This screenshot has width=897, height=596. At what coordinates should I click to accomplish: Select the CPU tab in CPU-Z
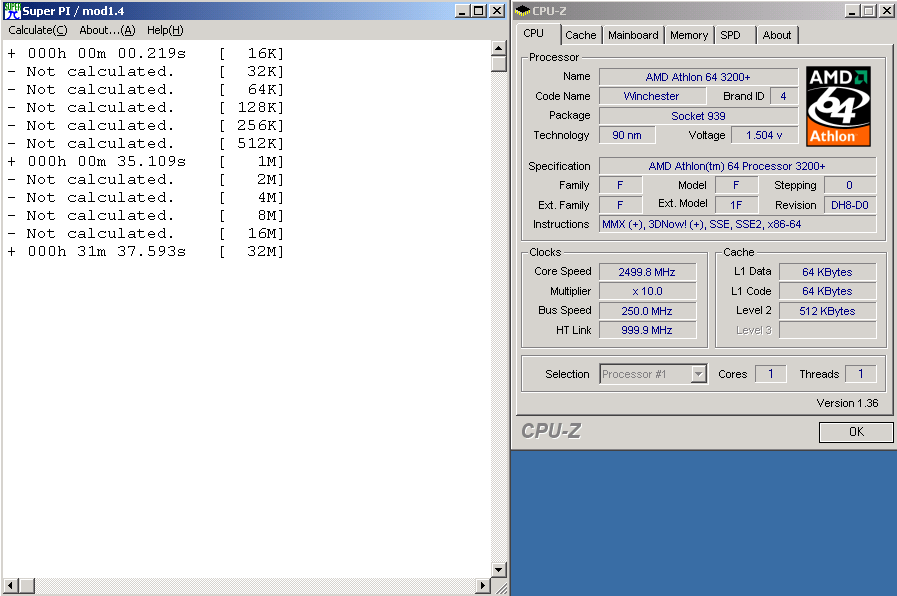(x=533, y=33)
